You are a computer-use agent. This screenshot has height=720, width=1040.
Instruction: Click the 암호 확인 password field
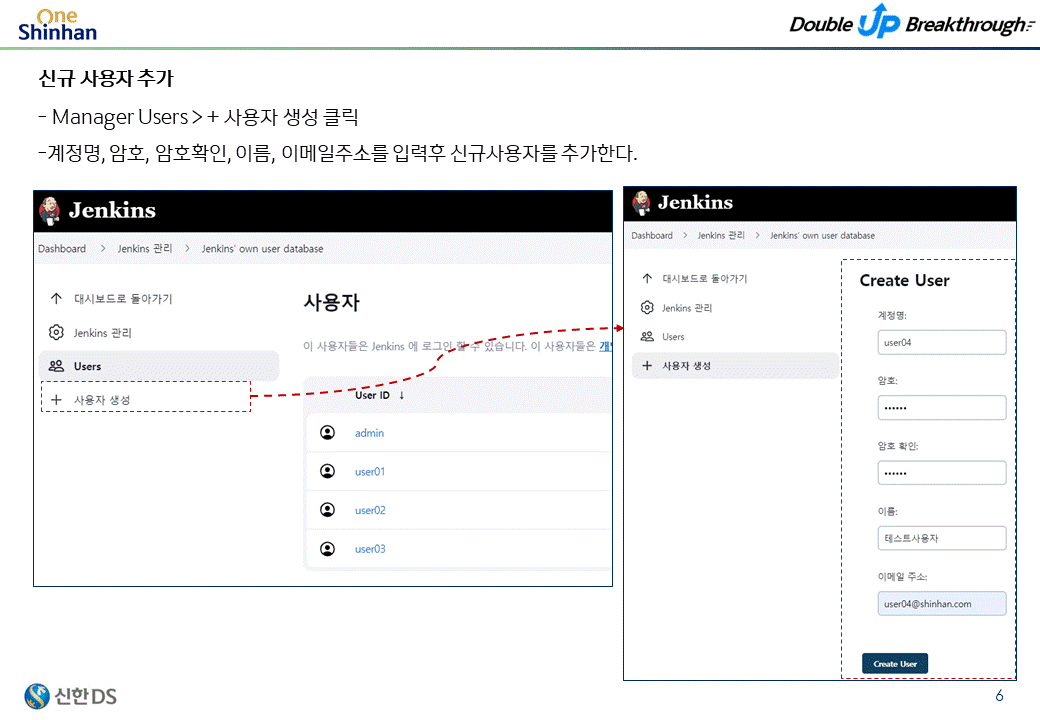[942, 473]
